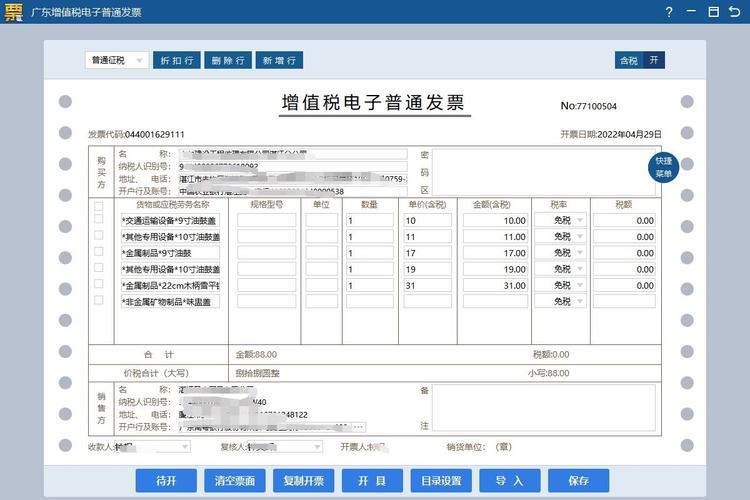The width and height of the screenshot is (750, 500).
Task: Select the 非金属矿物制品 row checkbox
Action: 98,301
